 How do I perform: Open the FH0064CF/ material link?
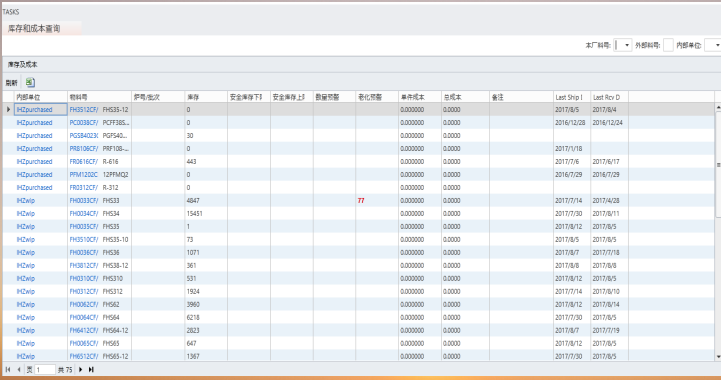click(x=84, y=317)
